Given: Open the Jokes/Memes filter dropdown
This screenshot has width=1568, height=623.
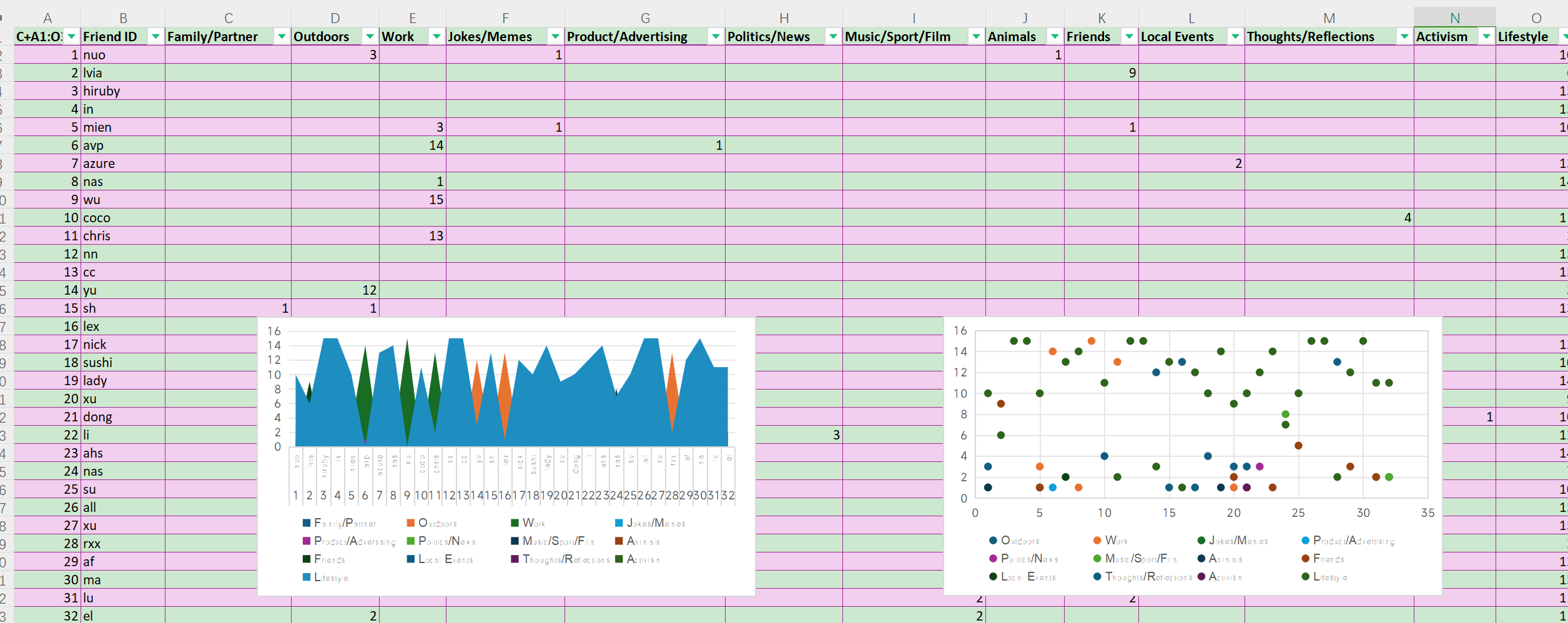Looking at the screenshot, I should coord(555,37).
